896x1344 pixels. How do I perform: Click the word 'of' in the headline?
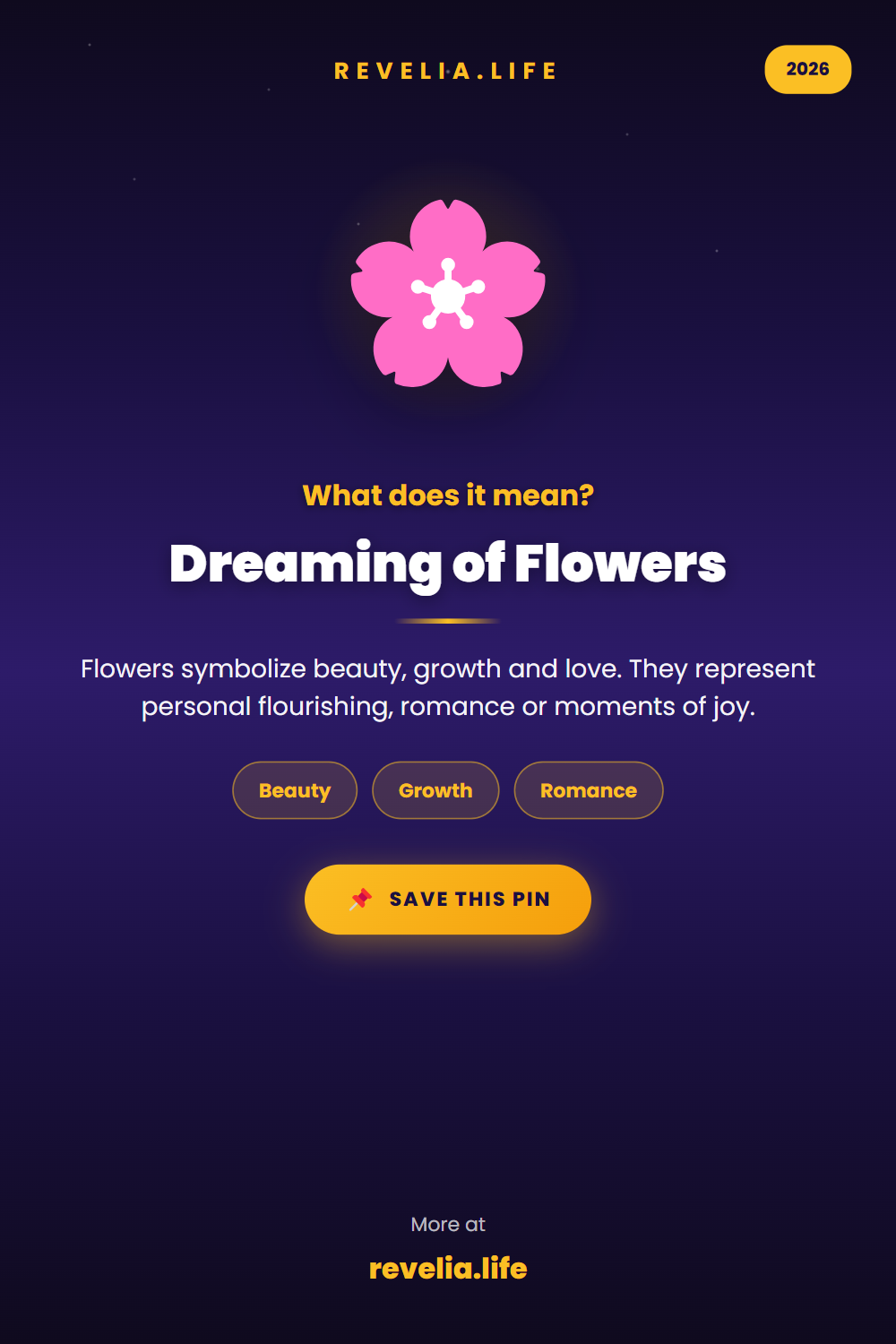coord(478,564)
